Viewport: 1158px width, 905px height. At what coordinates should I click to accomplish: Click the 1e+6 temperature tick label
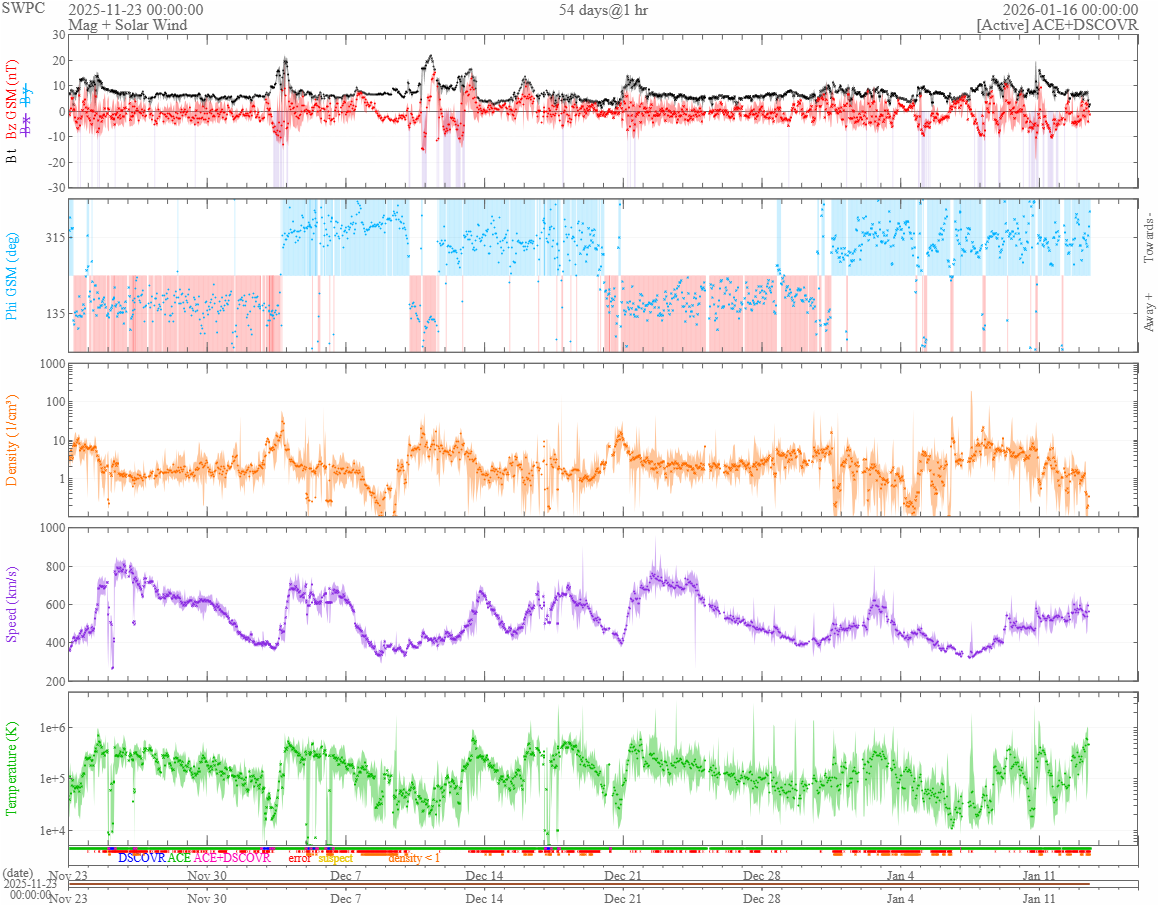[52, 728]
